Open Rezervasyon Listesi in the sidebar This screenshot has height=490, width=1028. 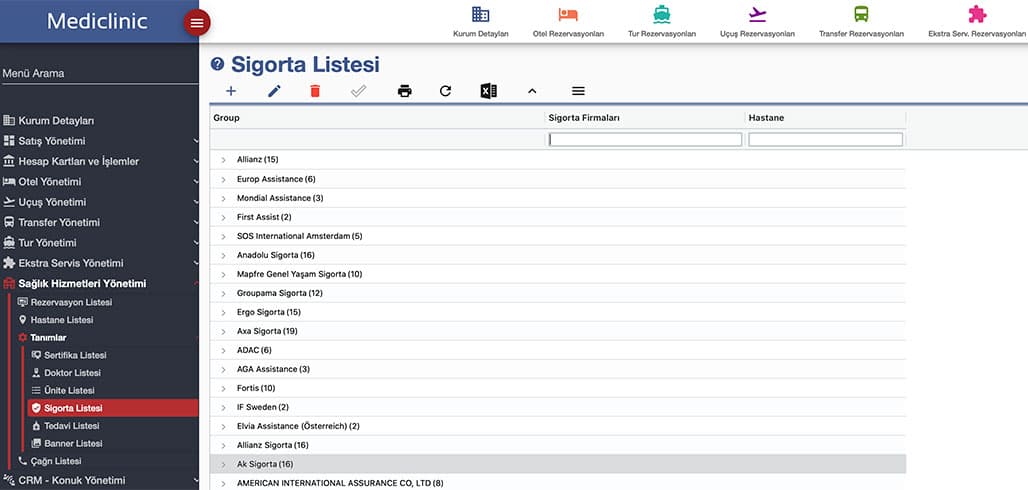(71, 302)
